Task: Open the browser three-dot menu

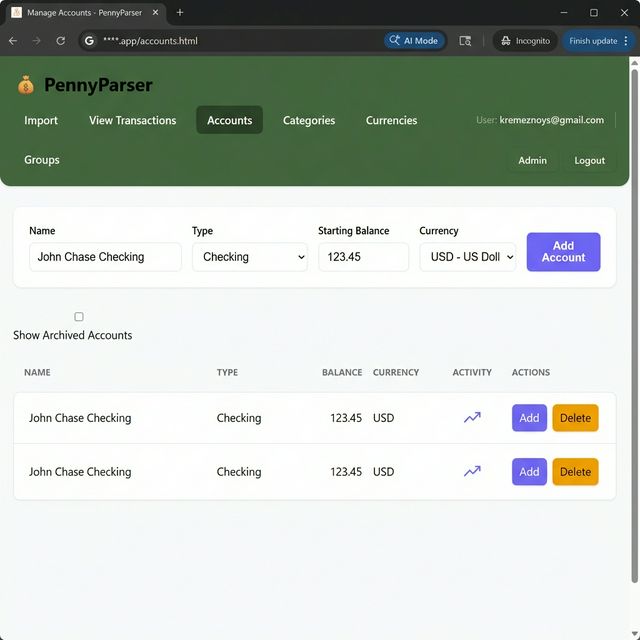Action: tap(626, 41)
